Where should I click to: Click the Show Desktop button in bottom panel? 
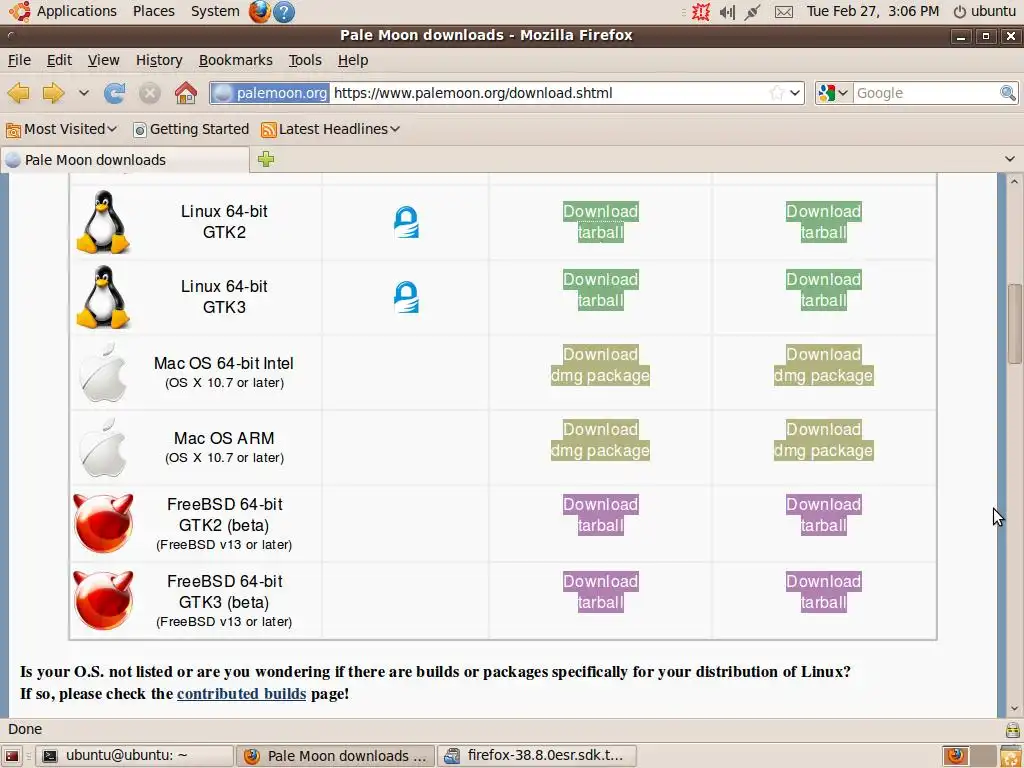tap(12, 756)
